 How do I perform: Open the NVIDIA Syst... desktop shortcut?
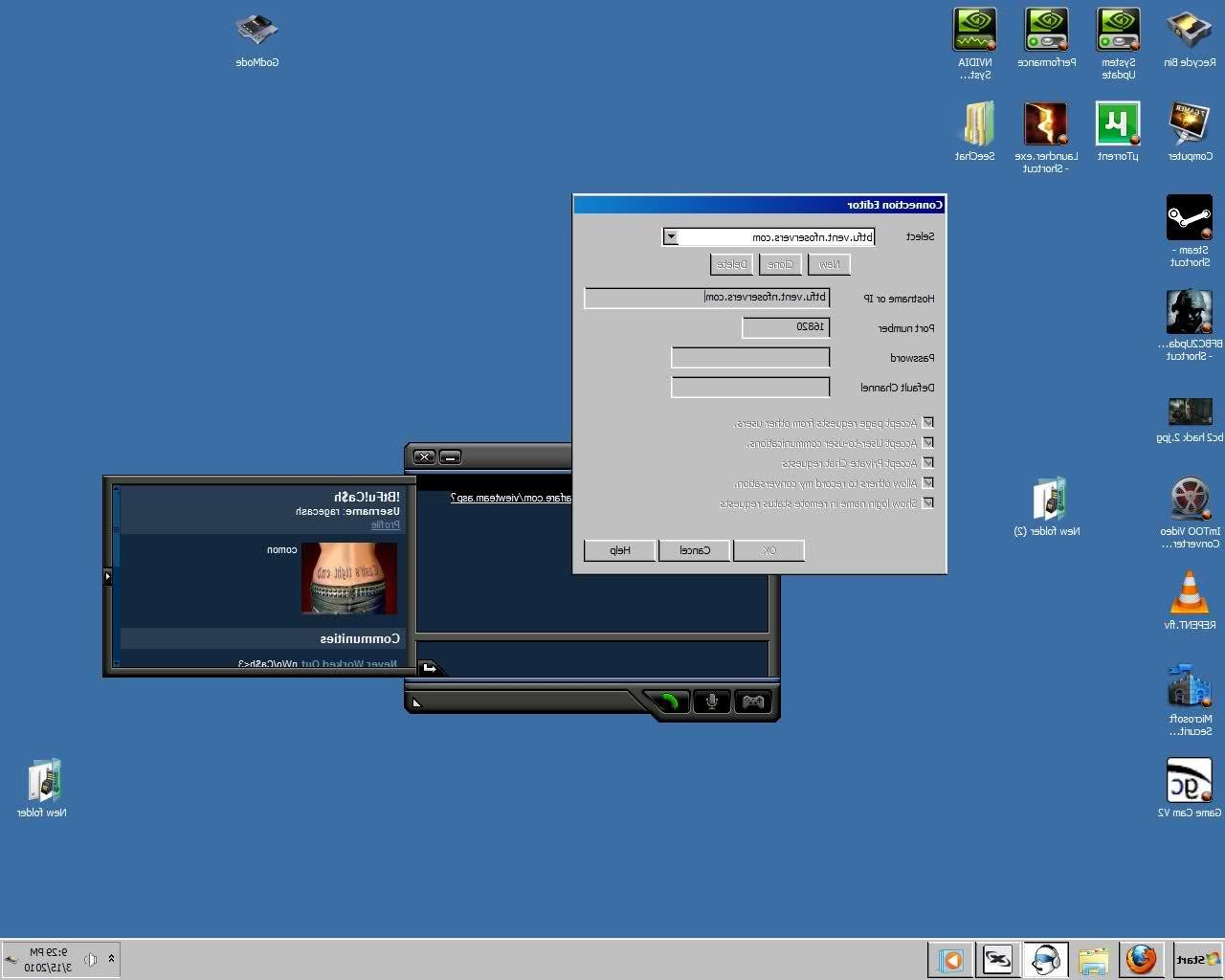975,43
